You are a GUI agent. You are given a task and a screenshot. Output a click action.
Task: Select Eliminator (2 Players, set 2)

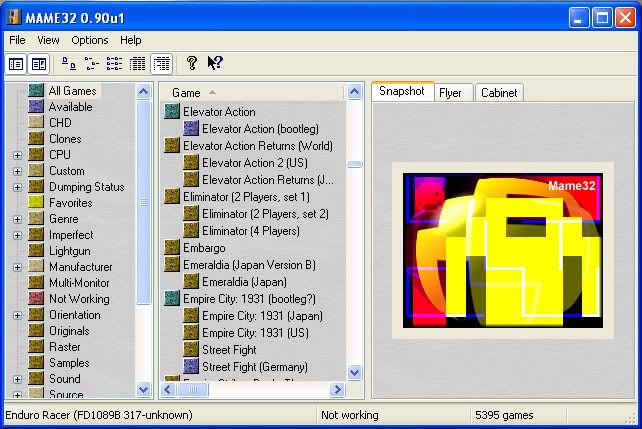tap(265, 214)
